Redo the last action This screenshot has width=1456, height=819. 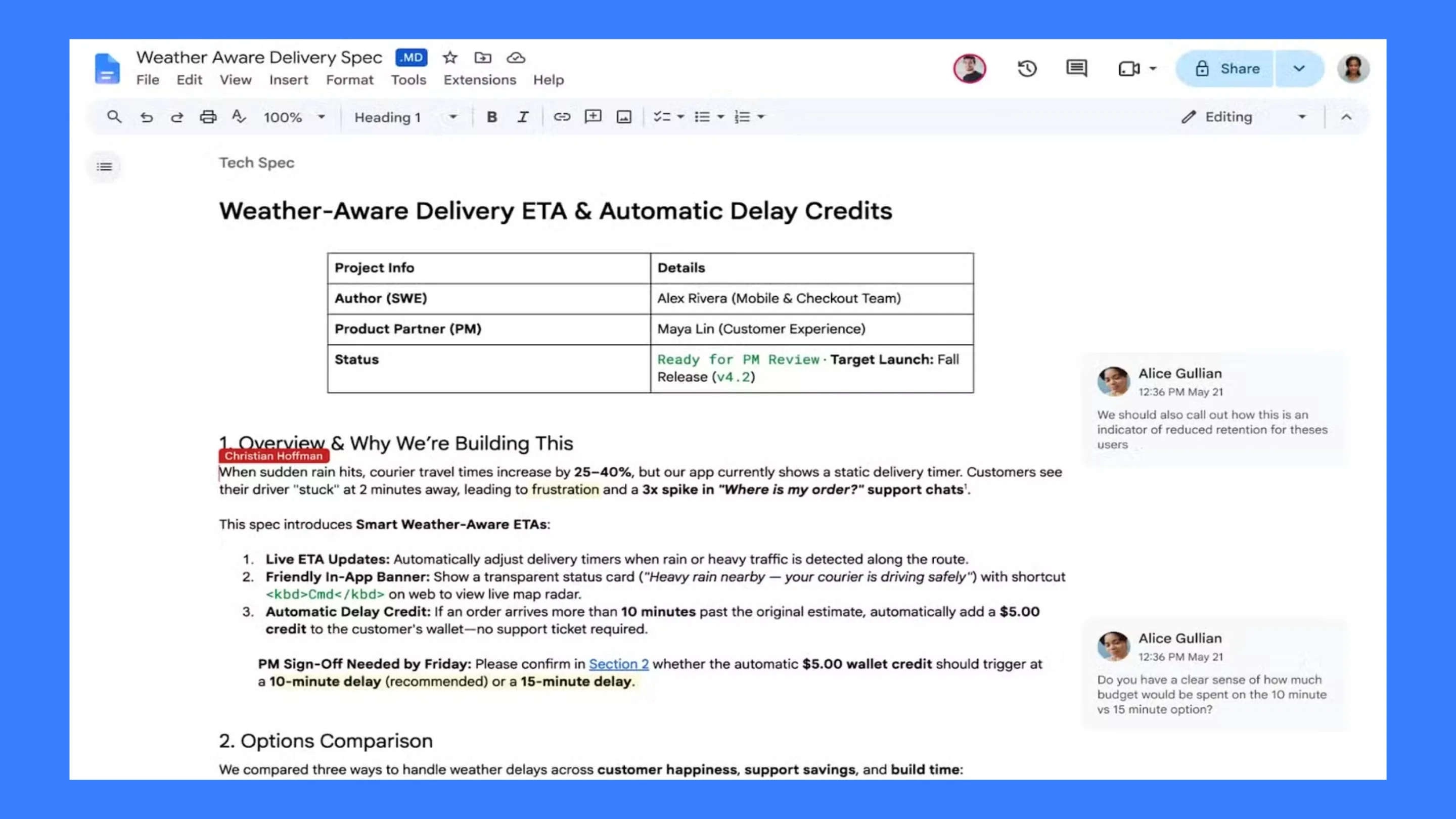coord(177,117)
